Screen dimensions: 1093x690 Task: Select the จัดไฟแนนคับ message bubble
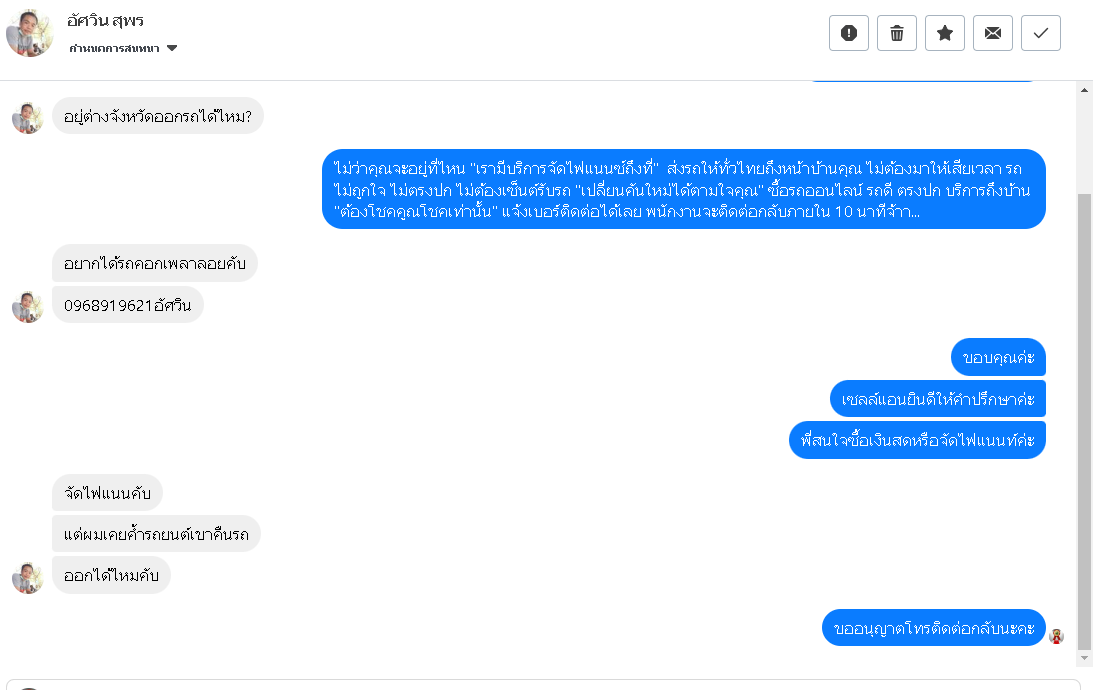tap(107, 492)
